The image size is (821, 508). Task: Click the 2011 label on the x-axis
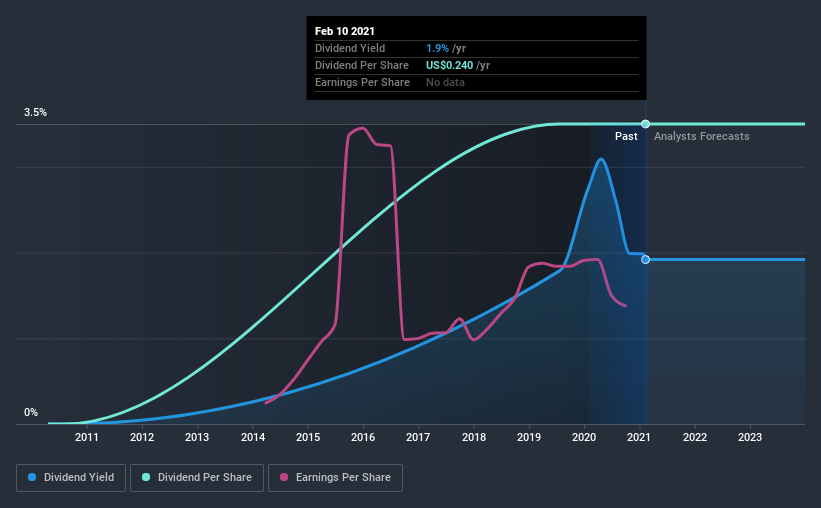[86, 437]
